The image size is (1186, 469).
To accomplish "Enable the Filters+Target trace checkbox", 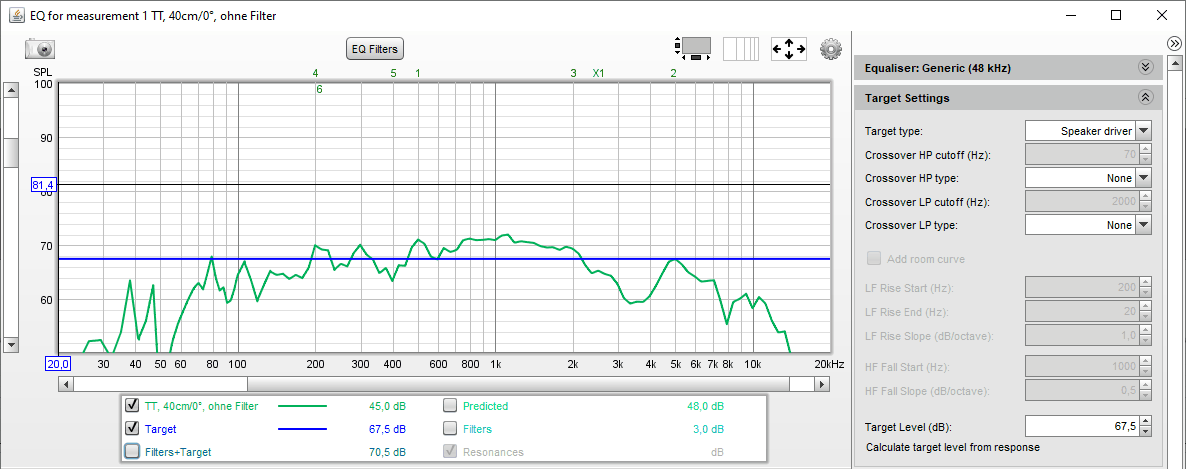I will pyautogui.click(x=132, y=452).
